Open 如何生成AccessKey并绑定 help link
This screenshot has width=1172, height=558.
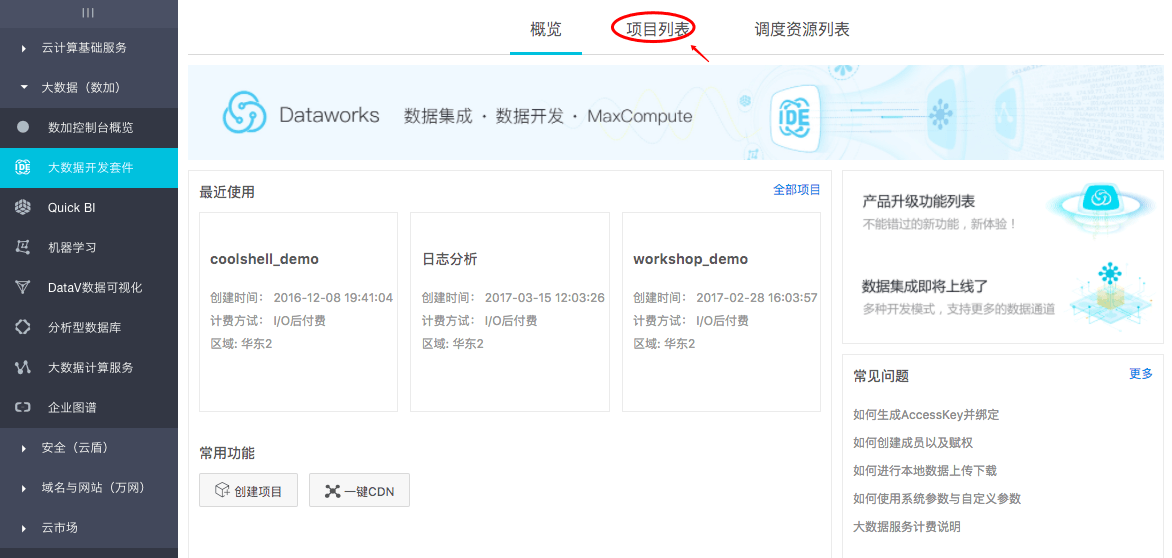tap(926, 415)
